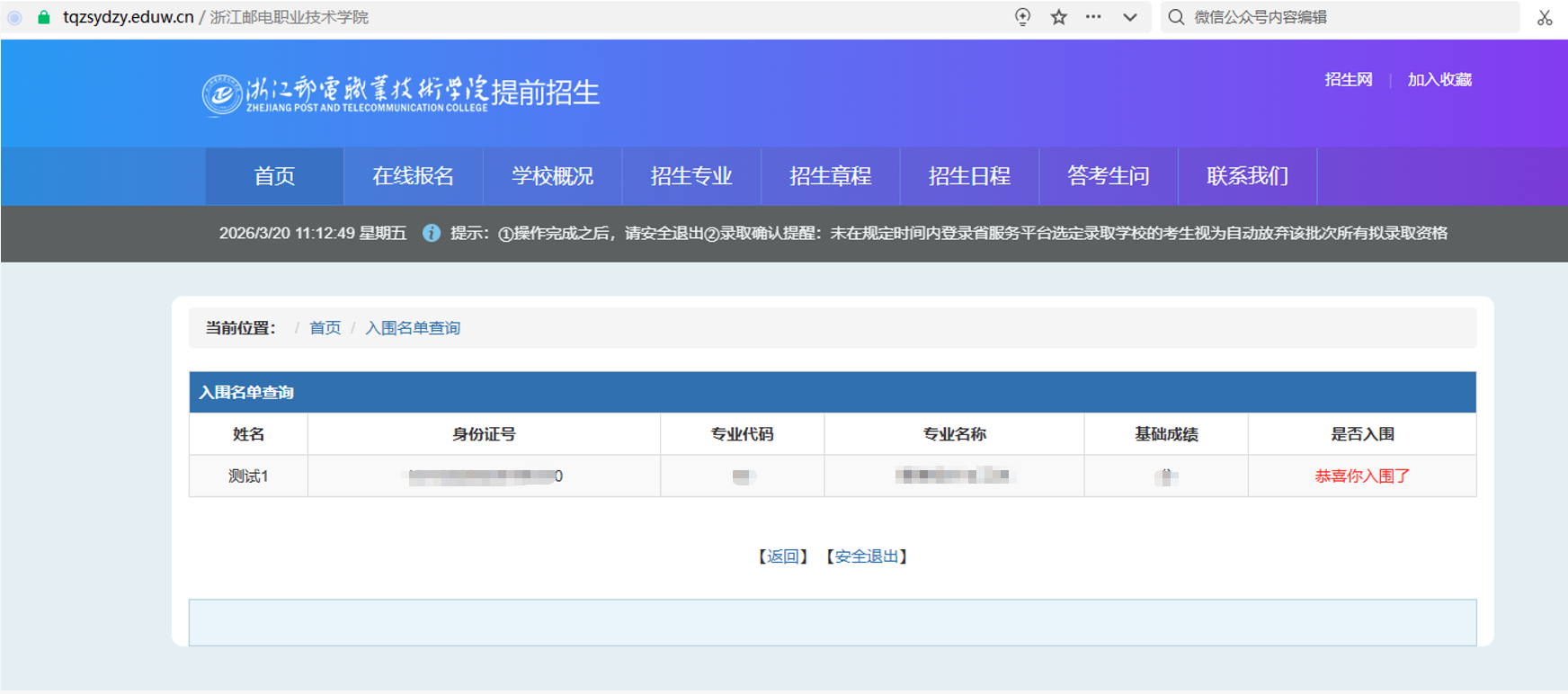Expand the address bar dropdown chevron
This screenshot has height=694, width=1568.
coord(1130,17)
